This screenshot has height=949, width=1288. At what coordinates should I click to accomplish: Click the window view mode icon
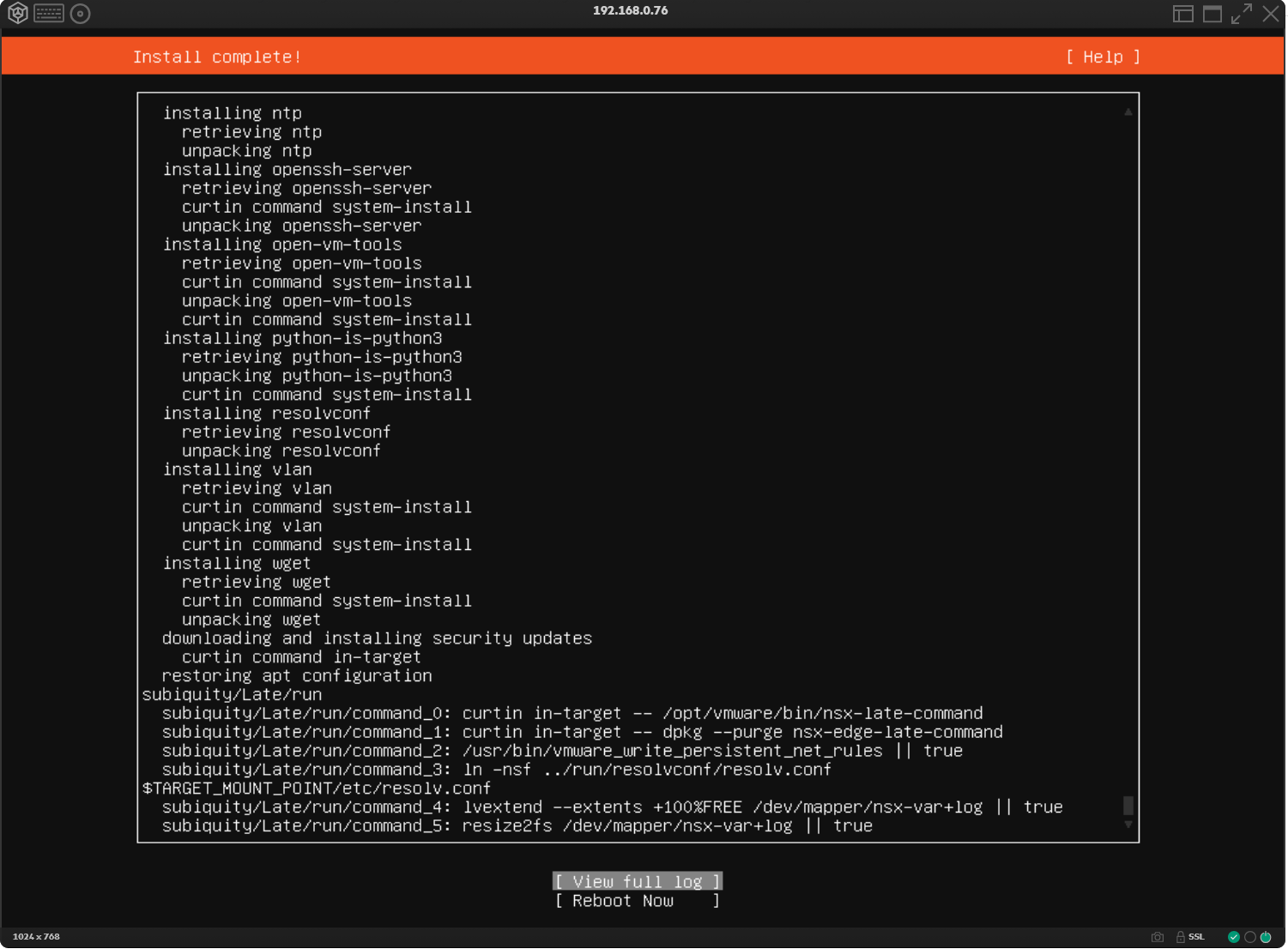click(1212, 14)
